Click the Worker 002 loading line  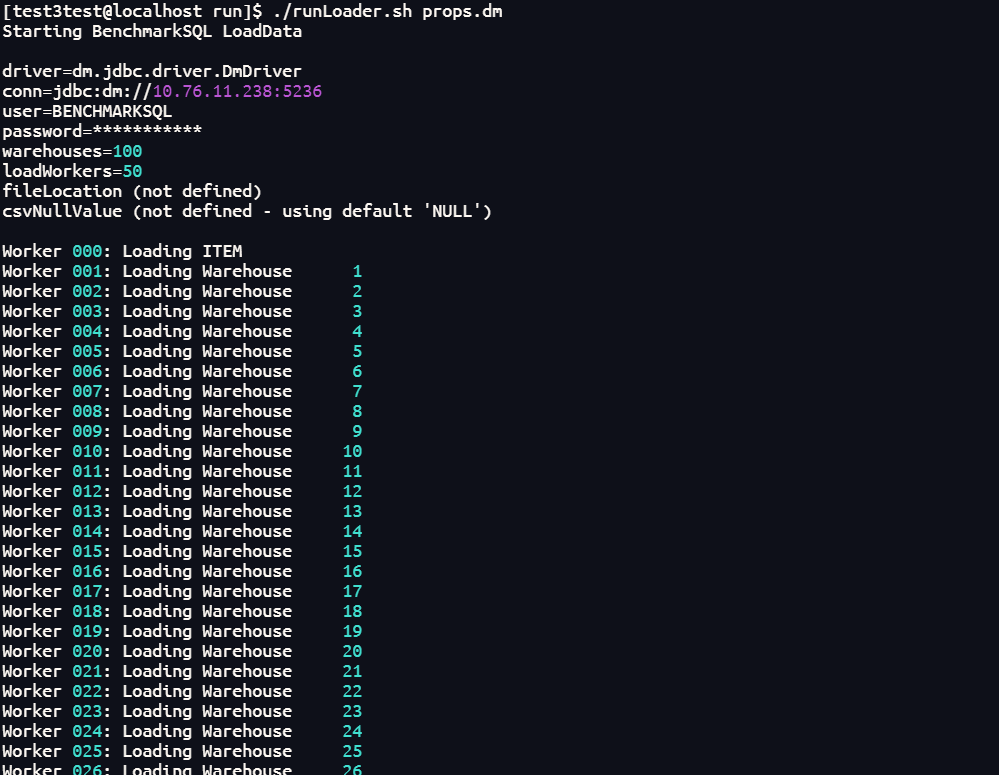(182, 291)
